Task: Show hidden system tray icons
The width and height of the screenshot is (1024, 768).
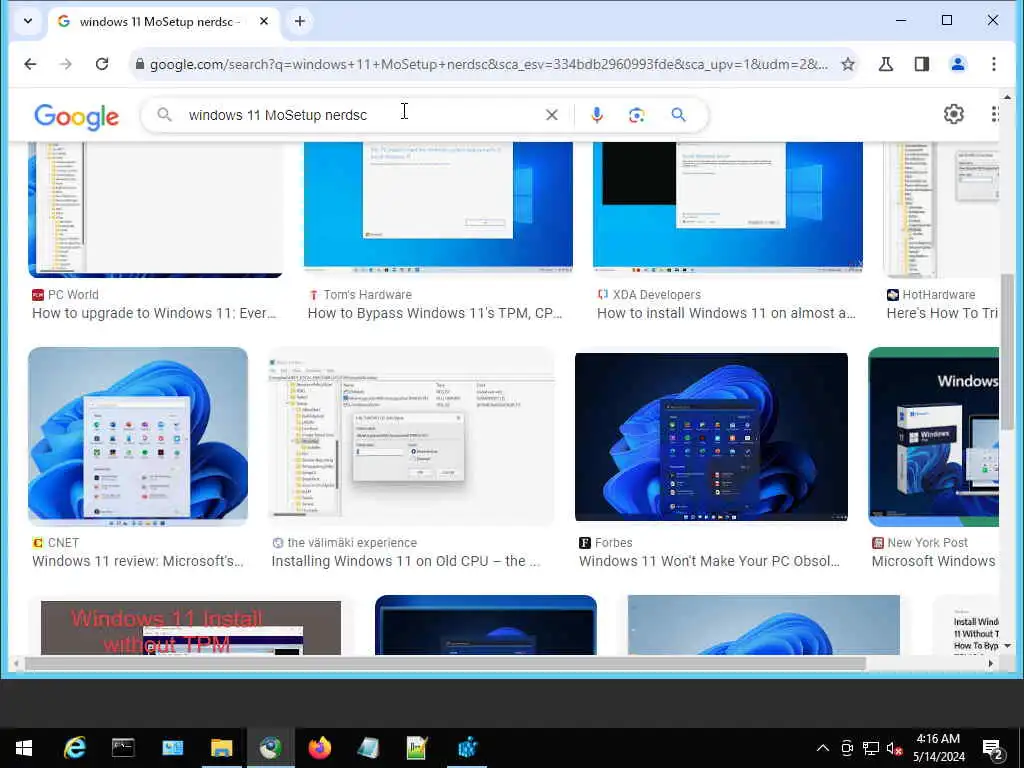Action: 823,748
